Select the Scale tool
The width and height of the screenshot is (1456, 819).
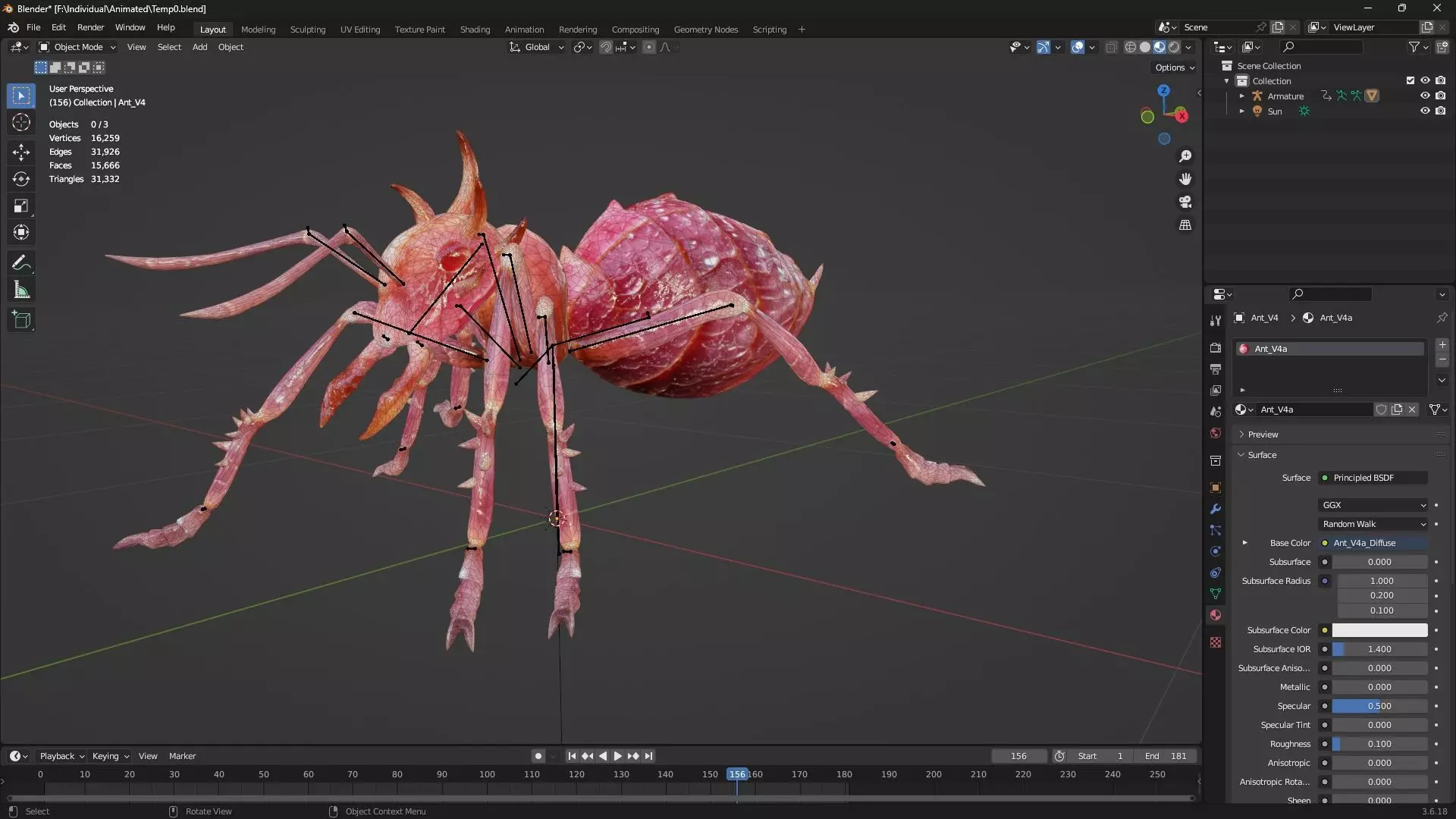pos(21,206)
